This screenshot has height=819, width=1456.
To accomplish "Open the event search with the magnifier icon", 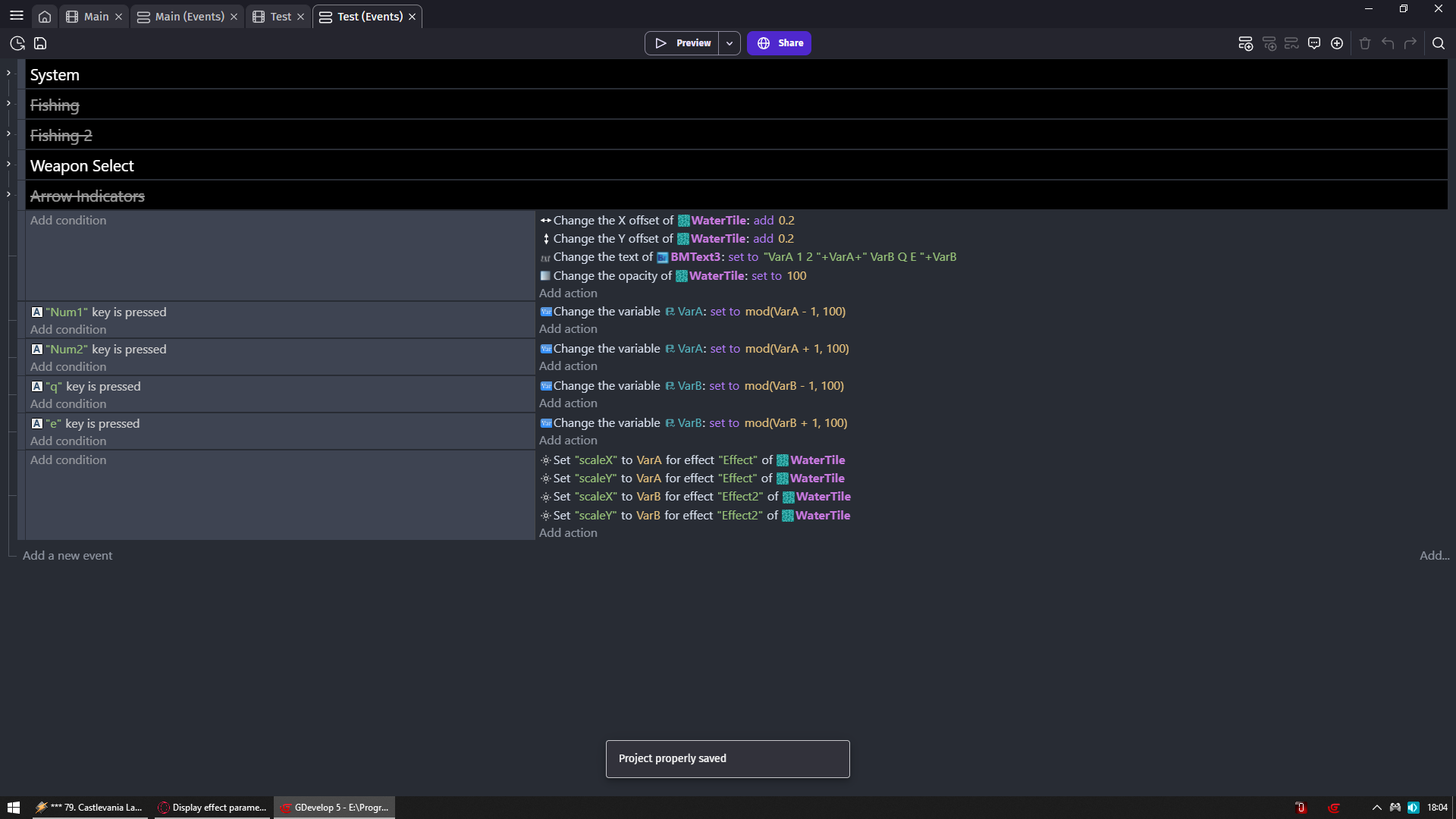I will click(x=1439, y=43).
